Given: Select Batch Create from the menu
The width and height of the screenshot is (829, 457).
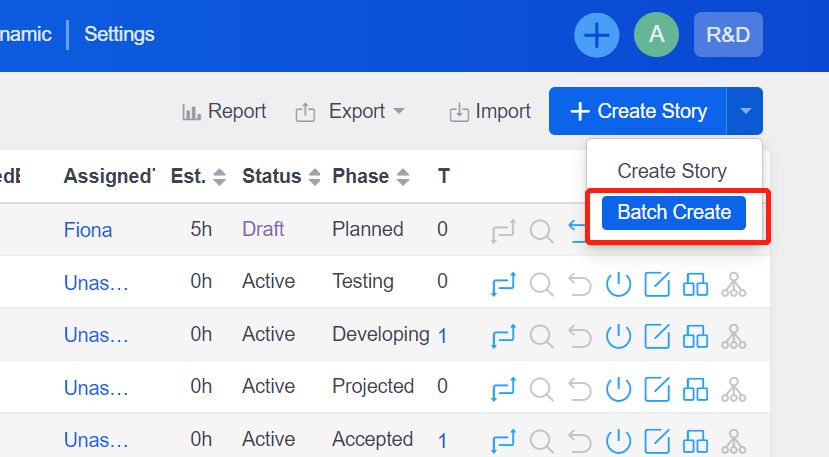Looking at the screenshot, I should coord(674,213).
